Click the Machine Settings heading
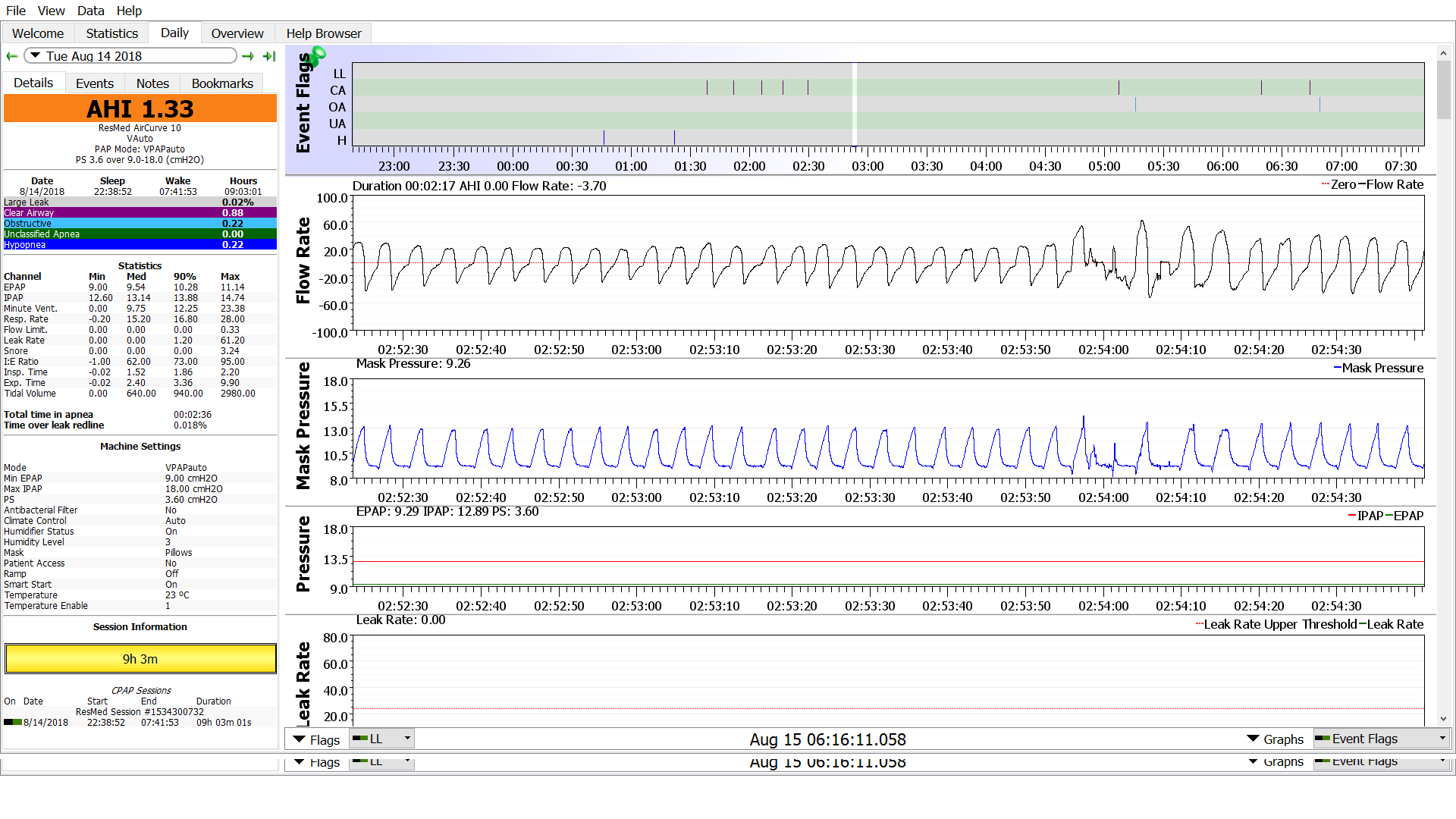 pos(140,447)
